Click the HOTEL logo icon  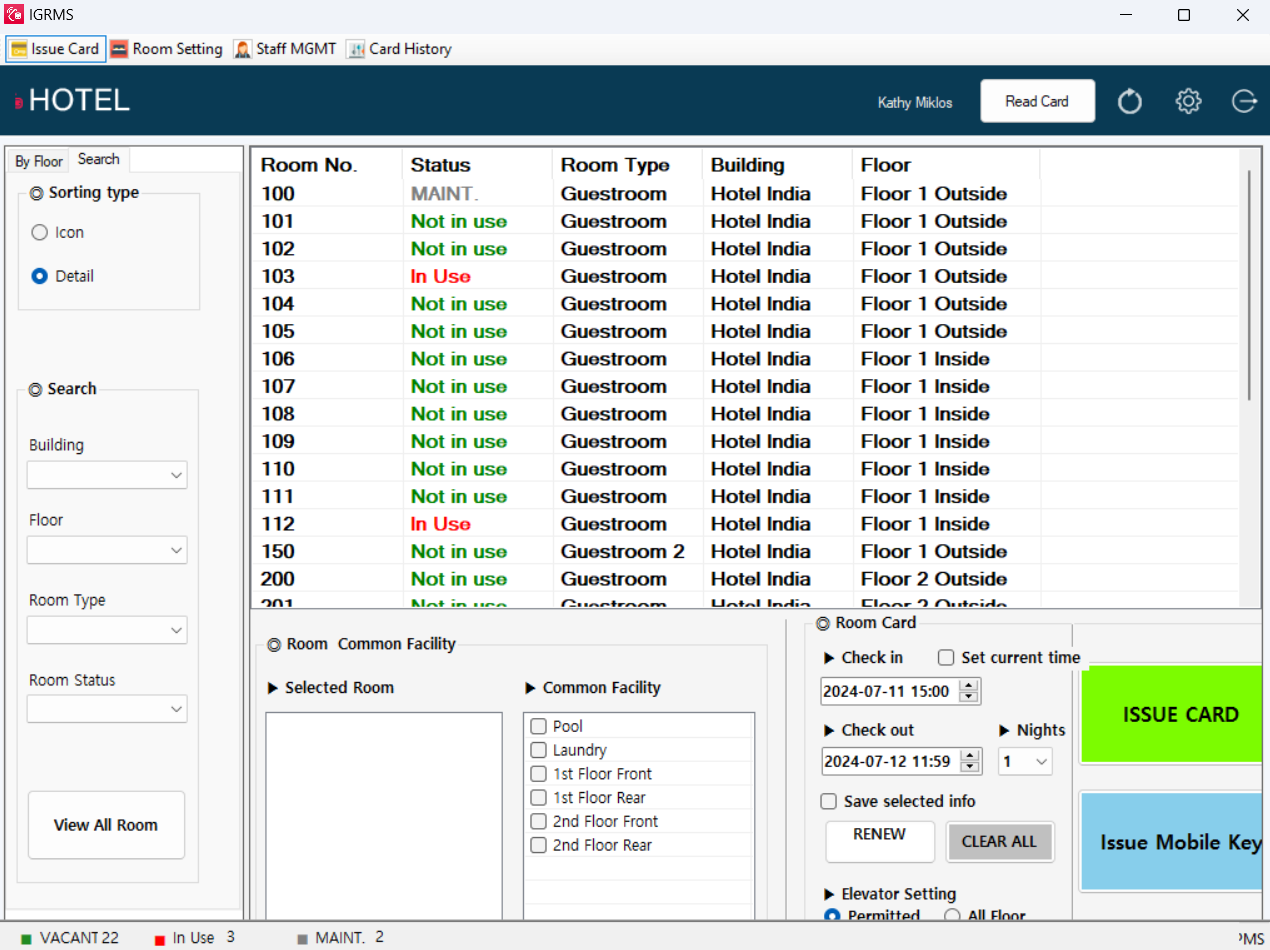19,102
